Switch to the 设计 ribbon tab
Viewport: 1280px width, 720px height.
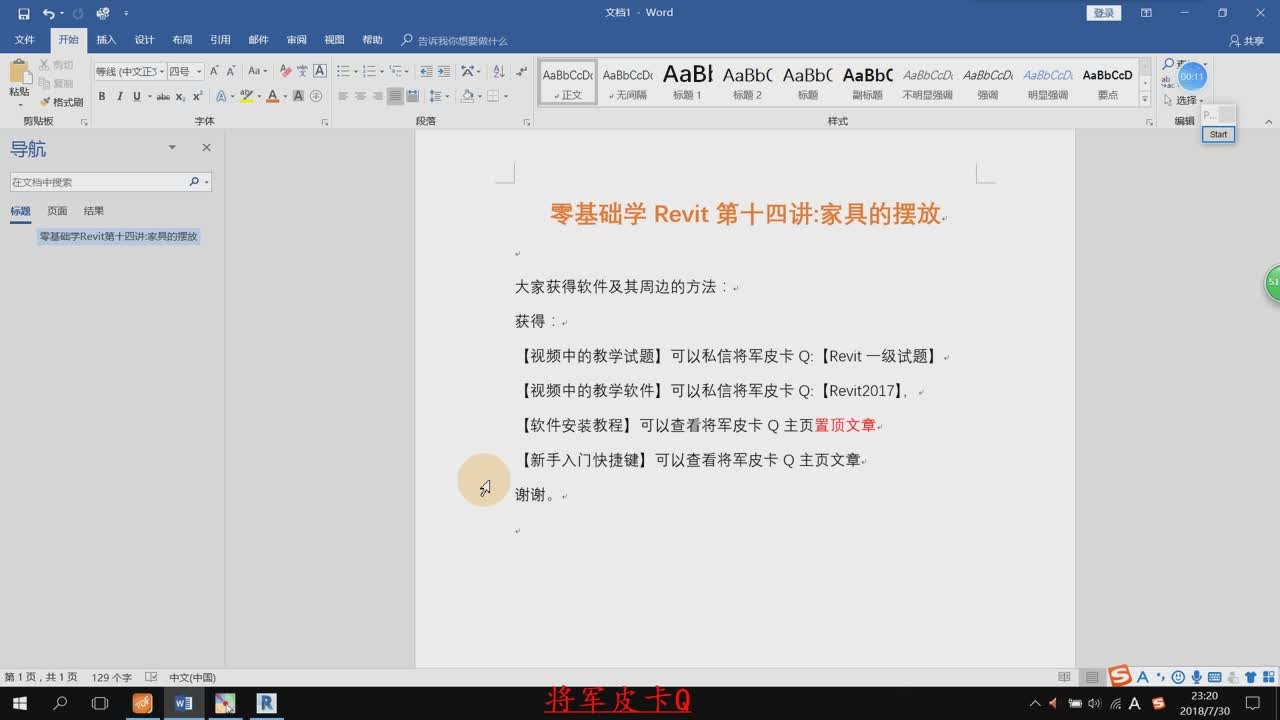[x=144, y=40]
